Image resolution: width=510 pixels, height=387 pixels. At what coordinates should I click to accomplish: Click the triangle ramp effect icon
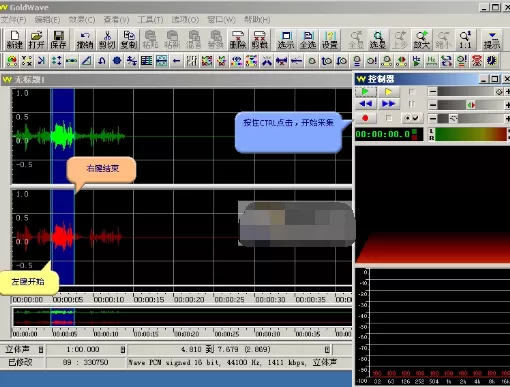tap(87, 61)
